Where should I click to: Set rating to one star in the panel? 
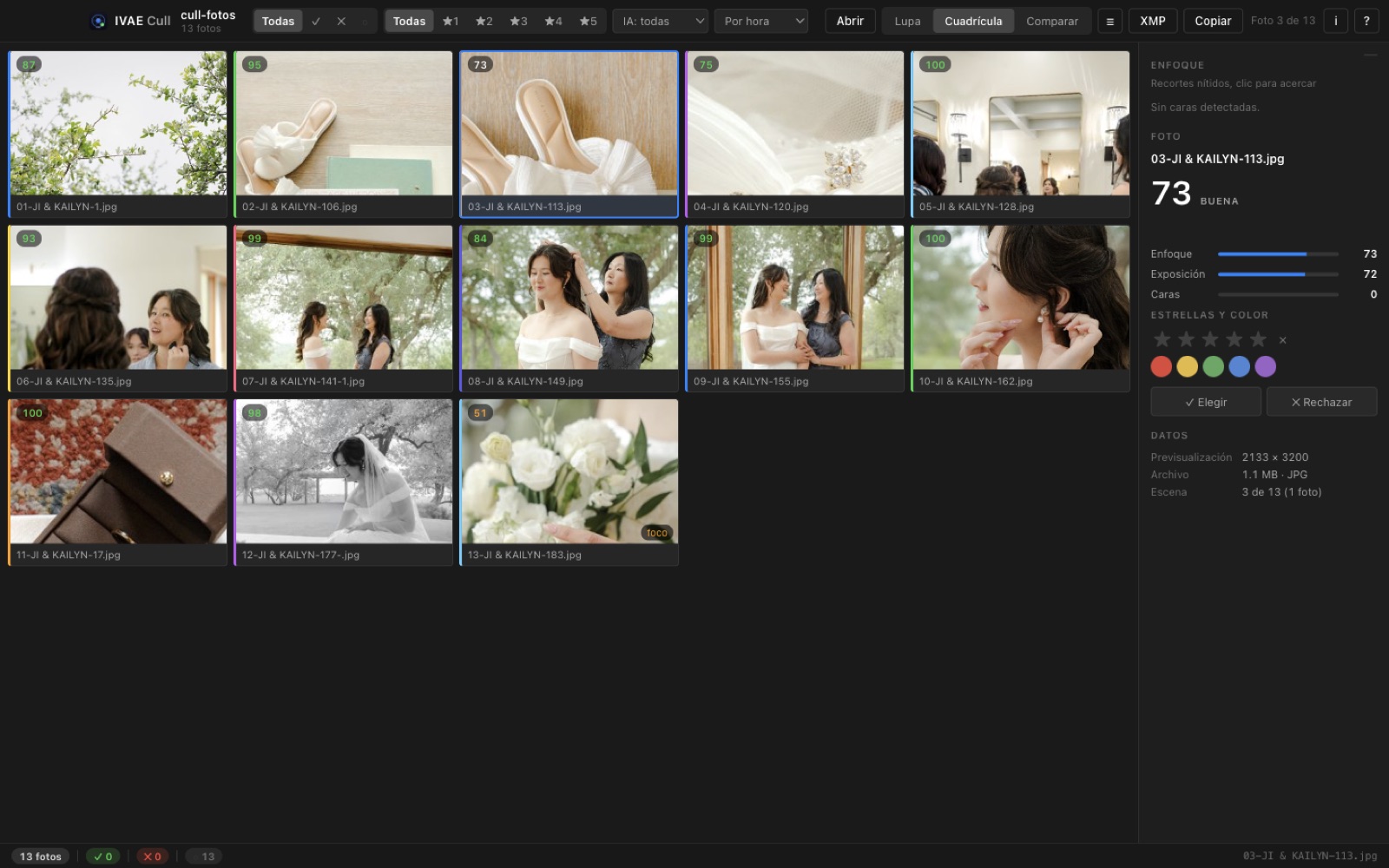[1162, 339]
